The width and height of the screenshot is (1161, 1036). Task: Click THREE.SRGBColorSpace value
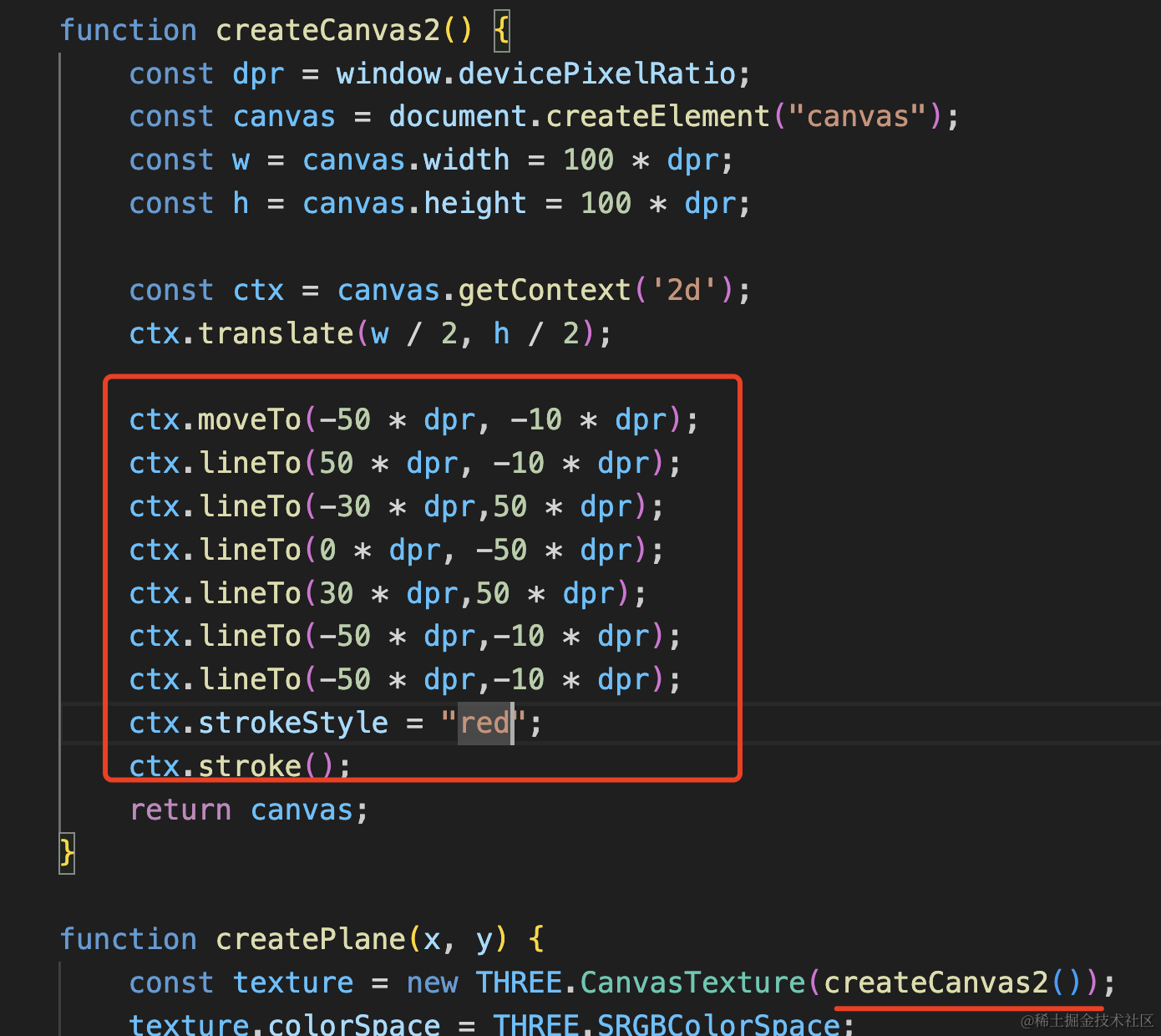point(666,1024)
